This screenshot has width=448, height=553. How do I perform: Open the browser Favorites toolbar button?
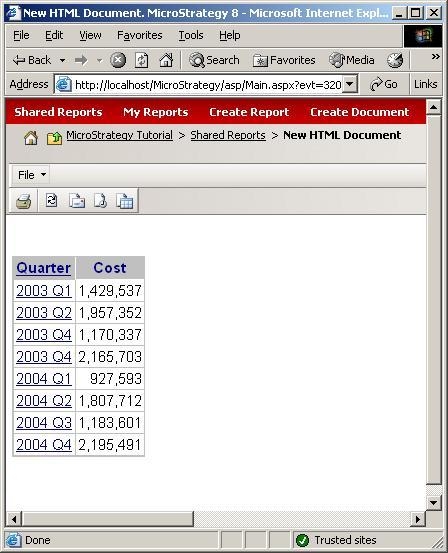pyautogui.click(x=284, y=60)
